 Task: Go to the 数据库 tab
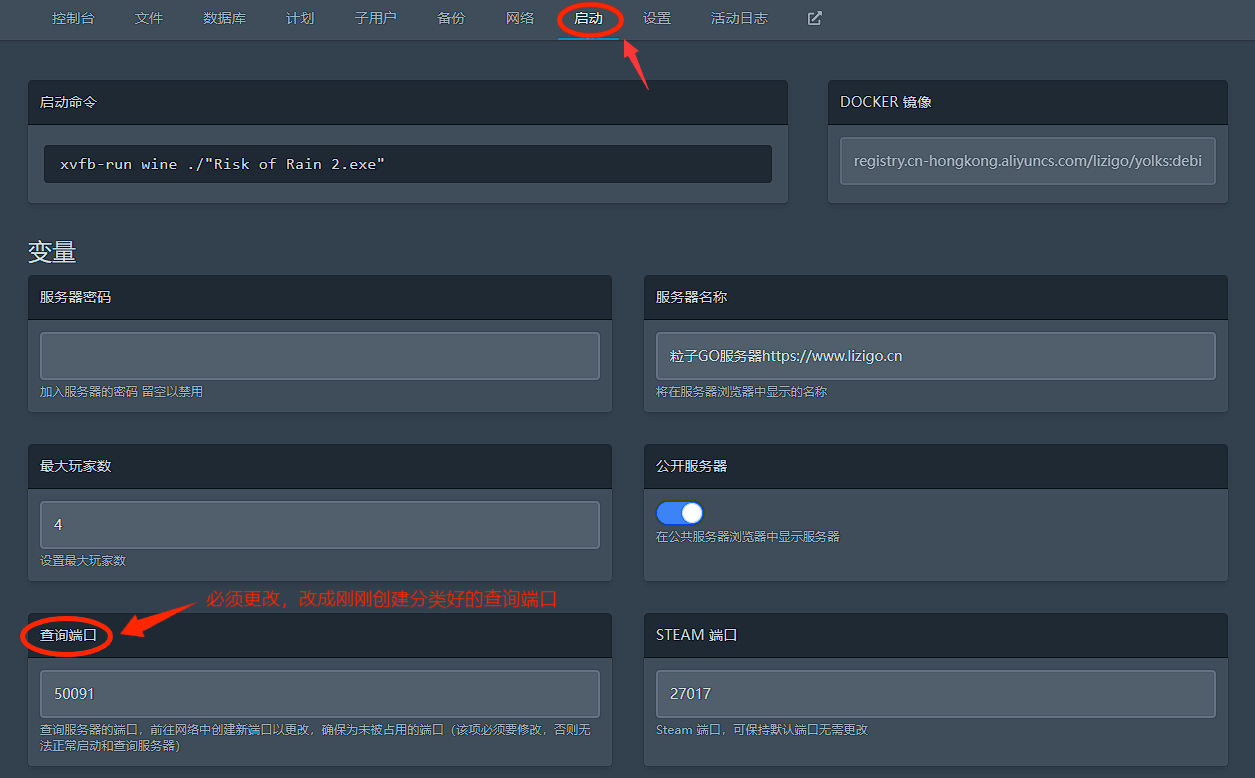pos(224,18)
